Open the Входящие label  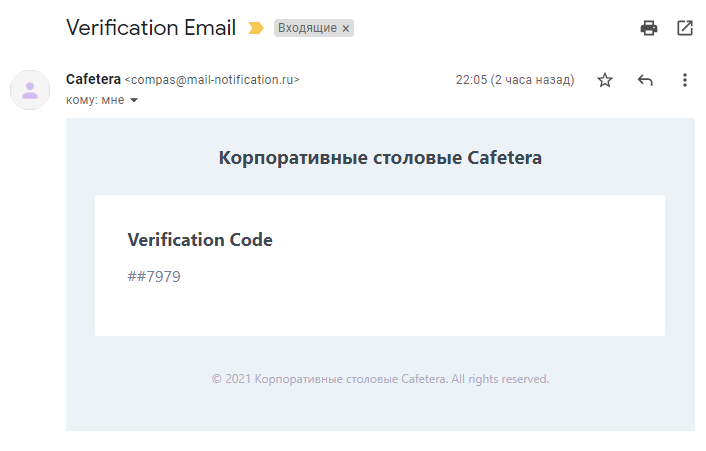click(307, 29)
